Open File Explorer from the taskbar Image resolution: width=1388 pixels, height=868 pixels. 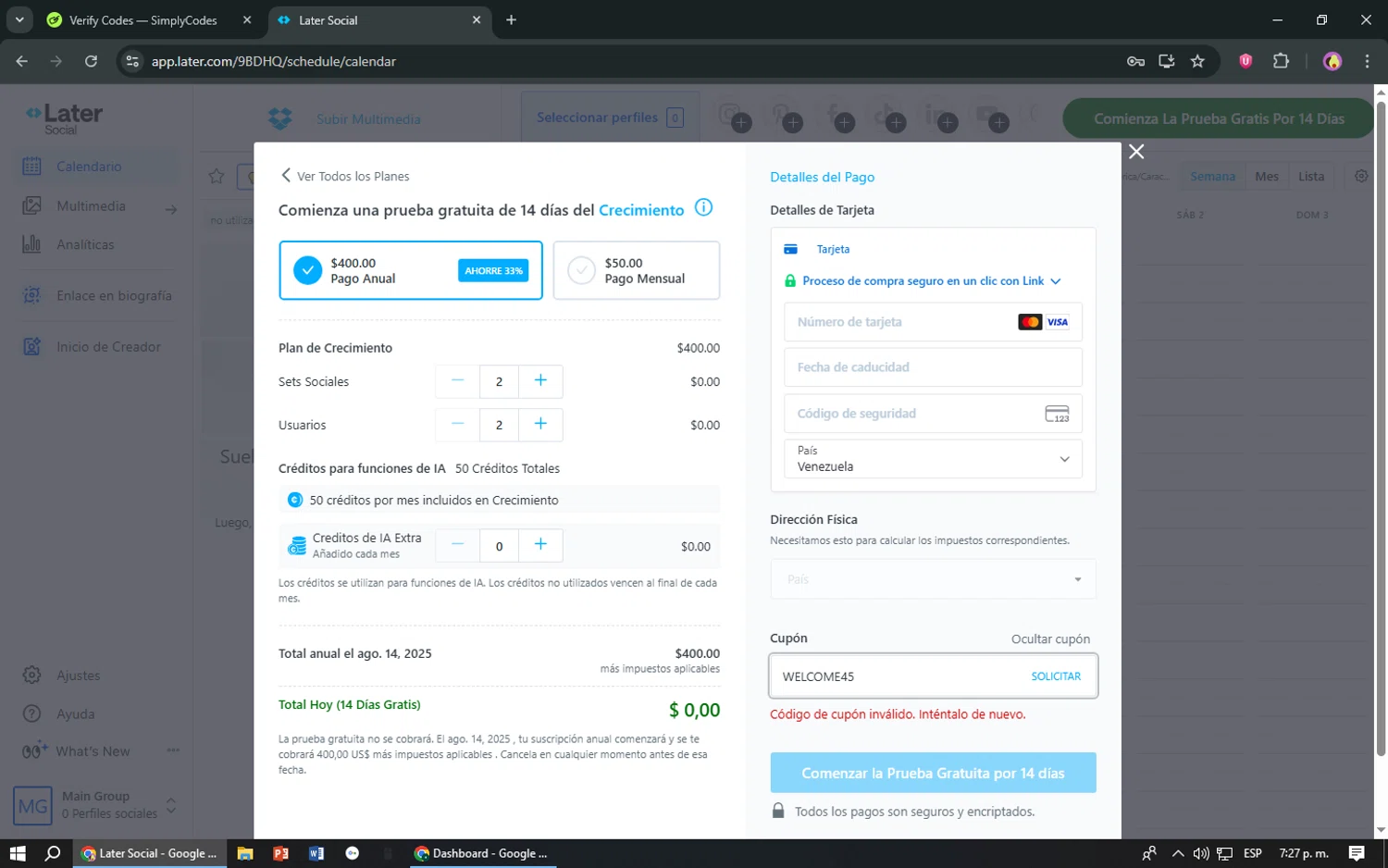245,853
